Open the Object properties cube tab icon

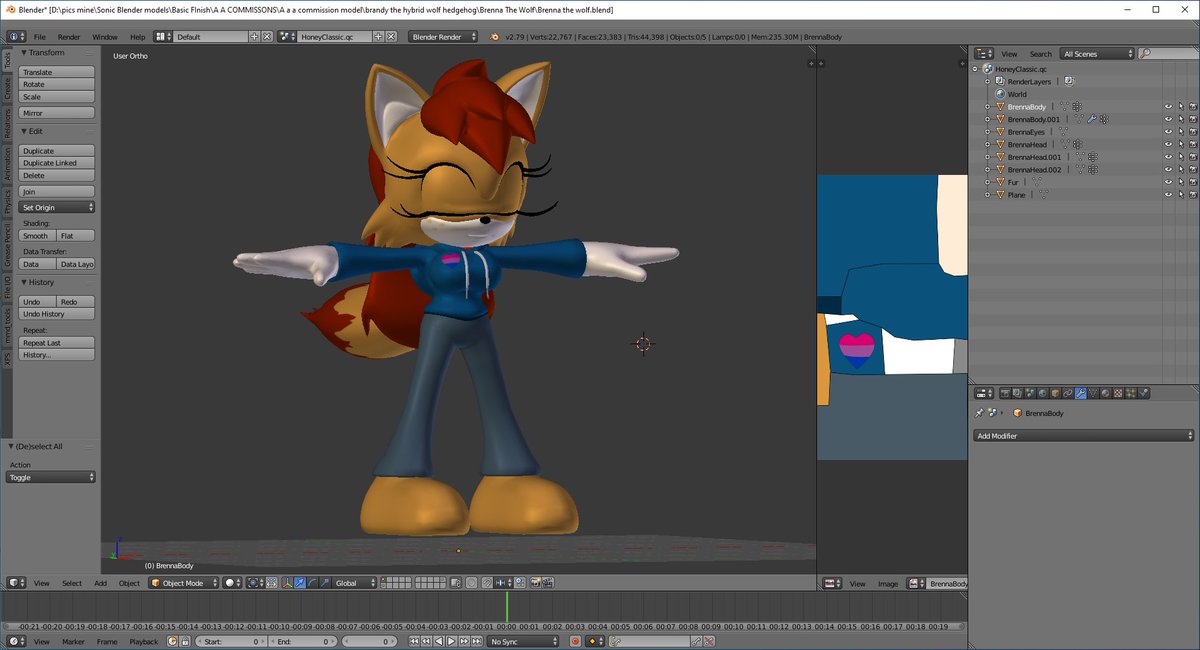[1055, 393]
